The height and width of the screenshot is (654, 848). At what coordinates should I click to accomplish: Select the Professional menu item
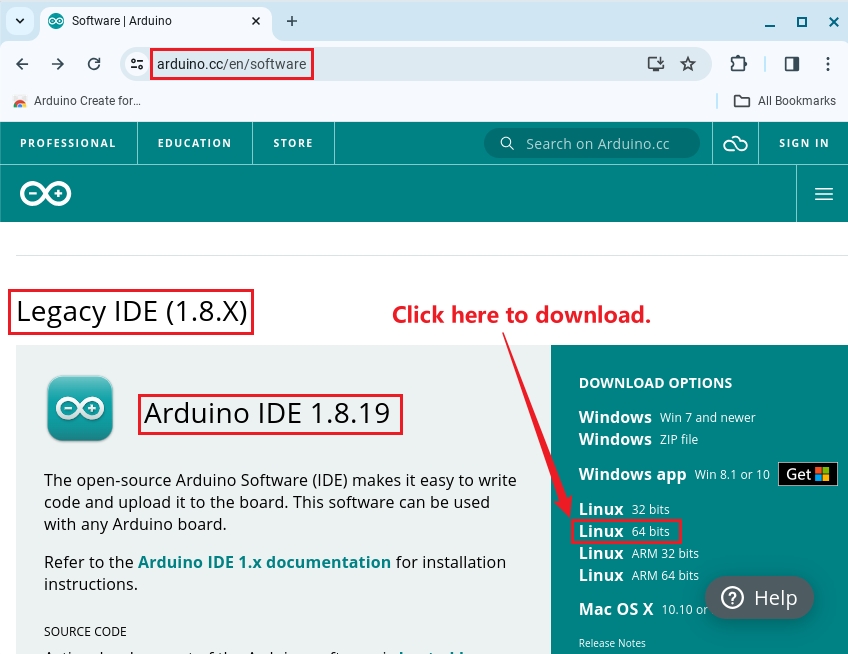click(x=68, y=143)
